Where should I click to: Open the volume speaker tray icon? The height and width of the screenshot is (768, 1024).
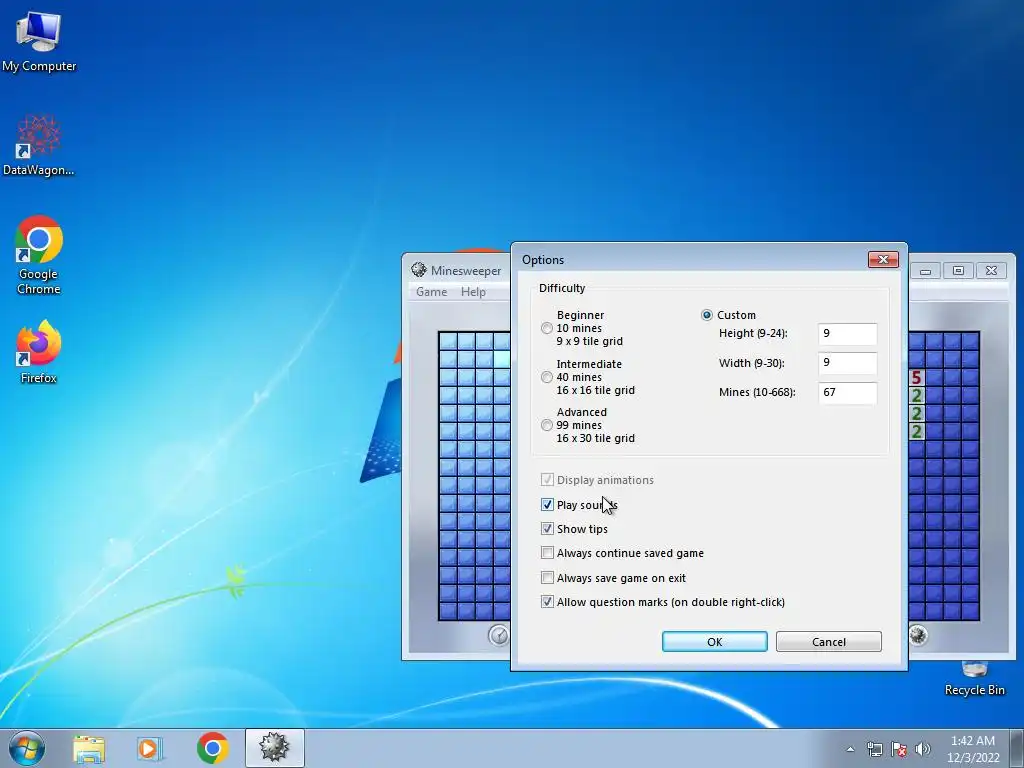point(922,749)
